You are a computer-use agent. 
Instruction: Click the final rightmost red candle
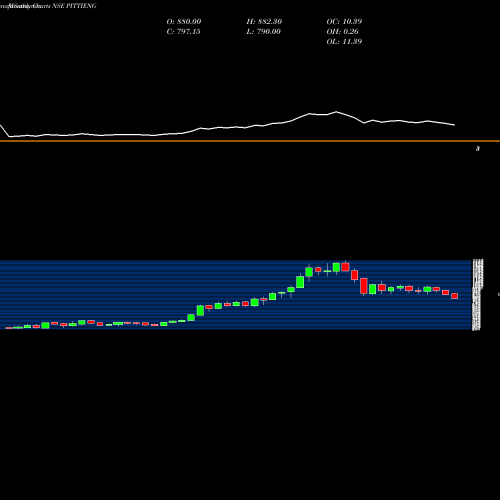[454, 296]
